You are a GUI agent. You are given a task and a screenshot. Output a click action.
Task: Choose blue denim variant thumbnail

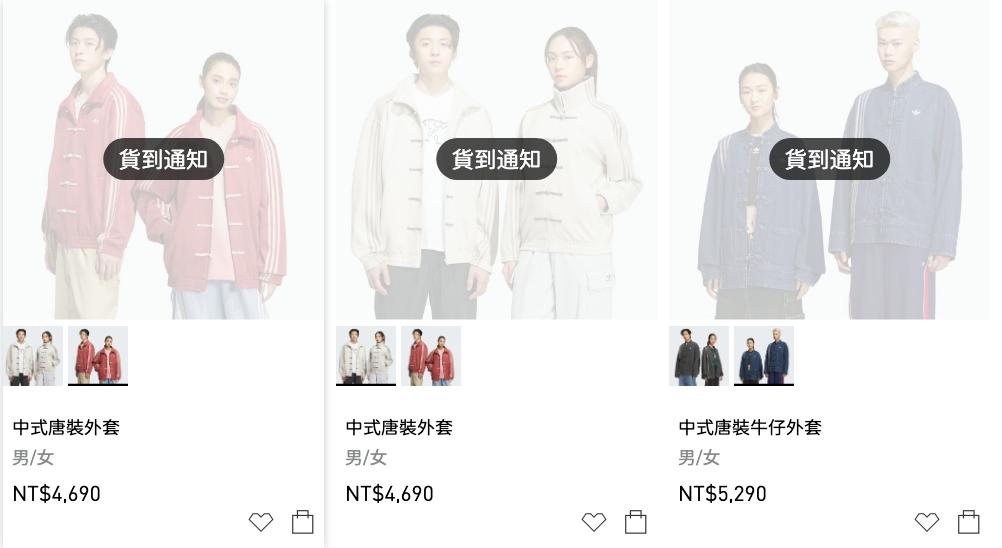click(764, 356)
